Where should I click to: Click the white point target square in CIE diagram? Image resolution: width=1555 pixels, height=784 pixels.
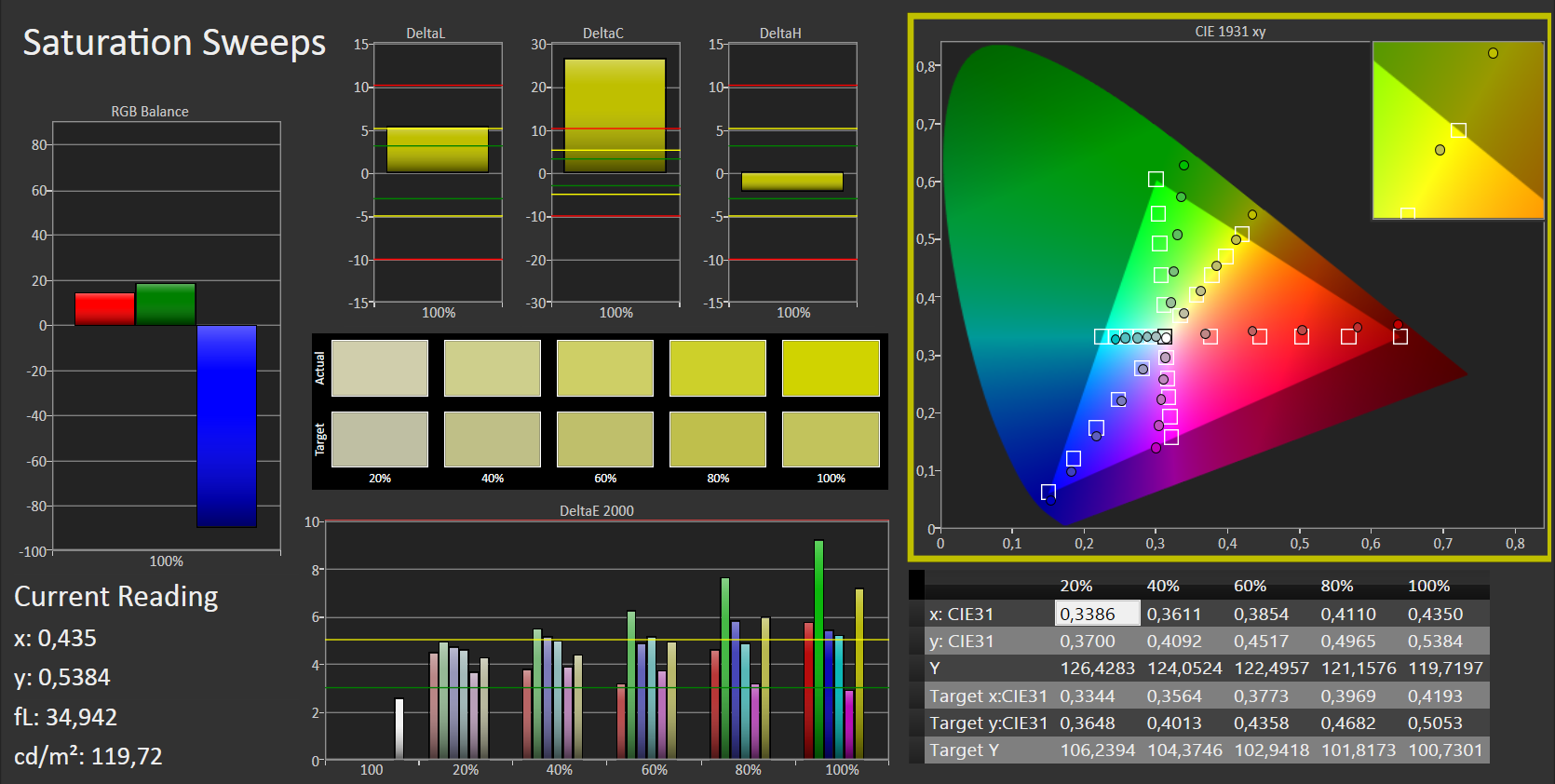coord(1165,337)
